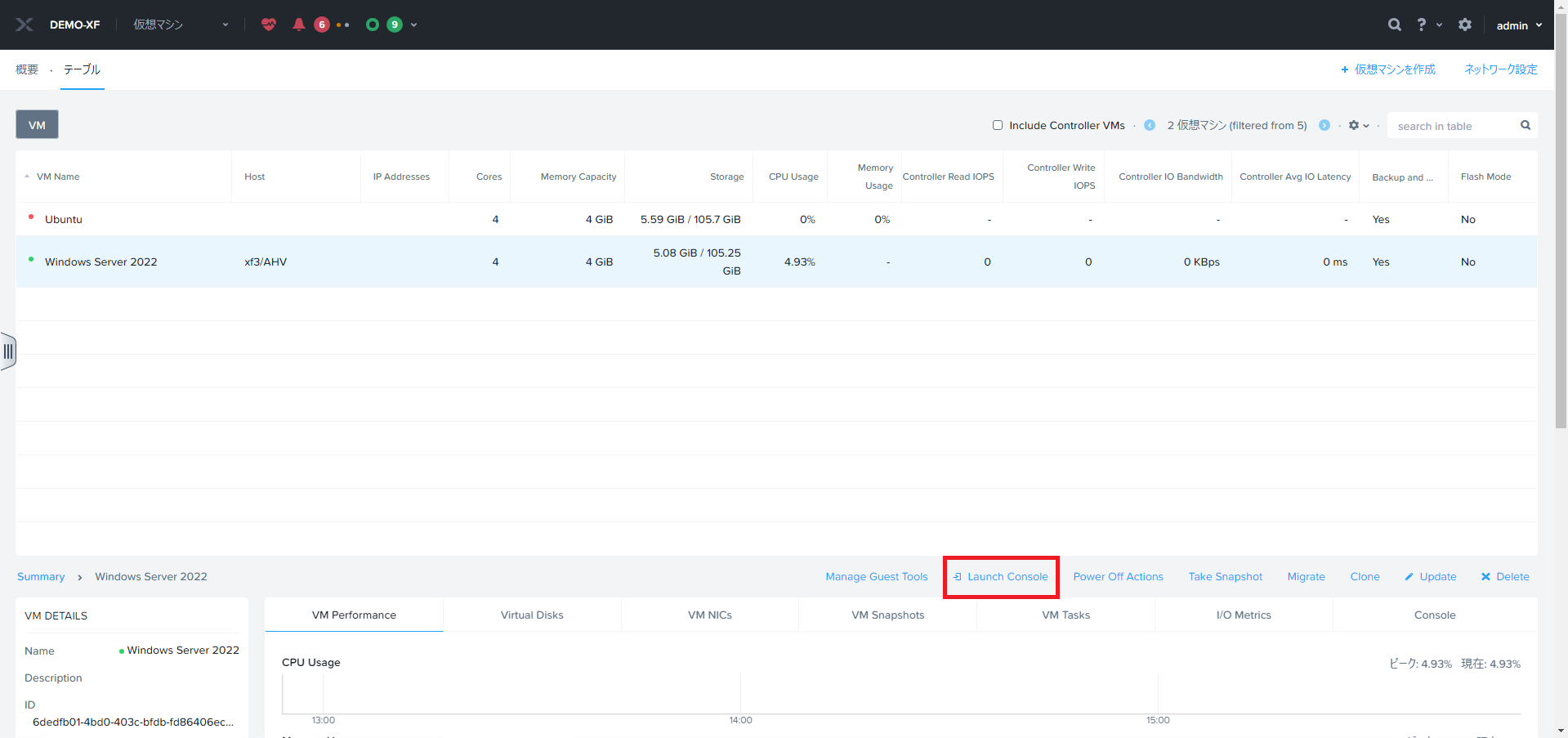
Task: Click Manage Guest Tools link
Action: tap(877, 577)
